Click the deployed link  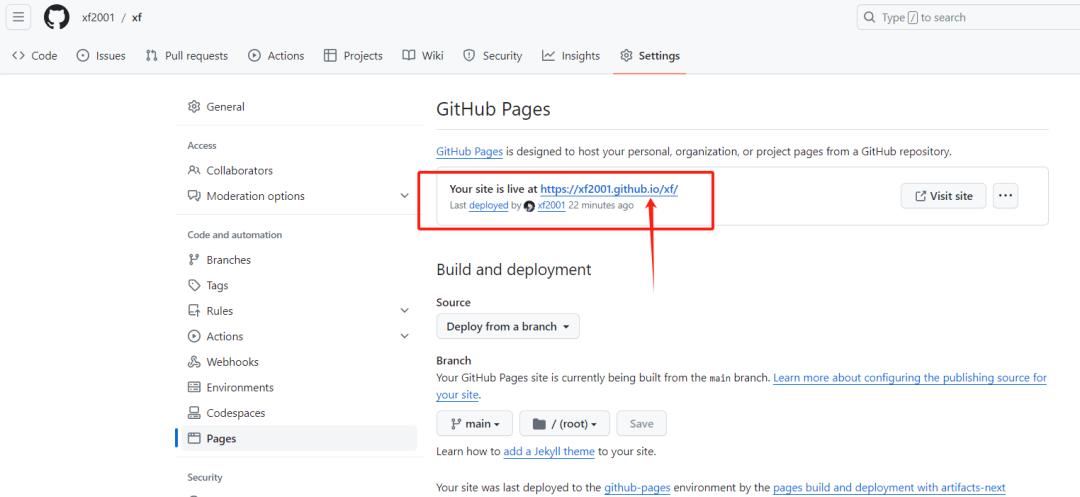[488, 206]
